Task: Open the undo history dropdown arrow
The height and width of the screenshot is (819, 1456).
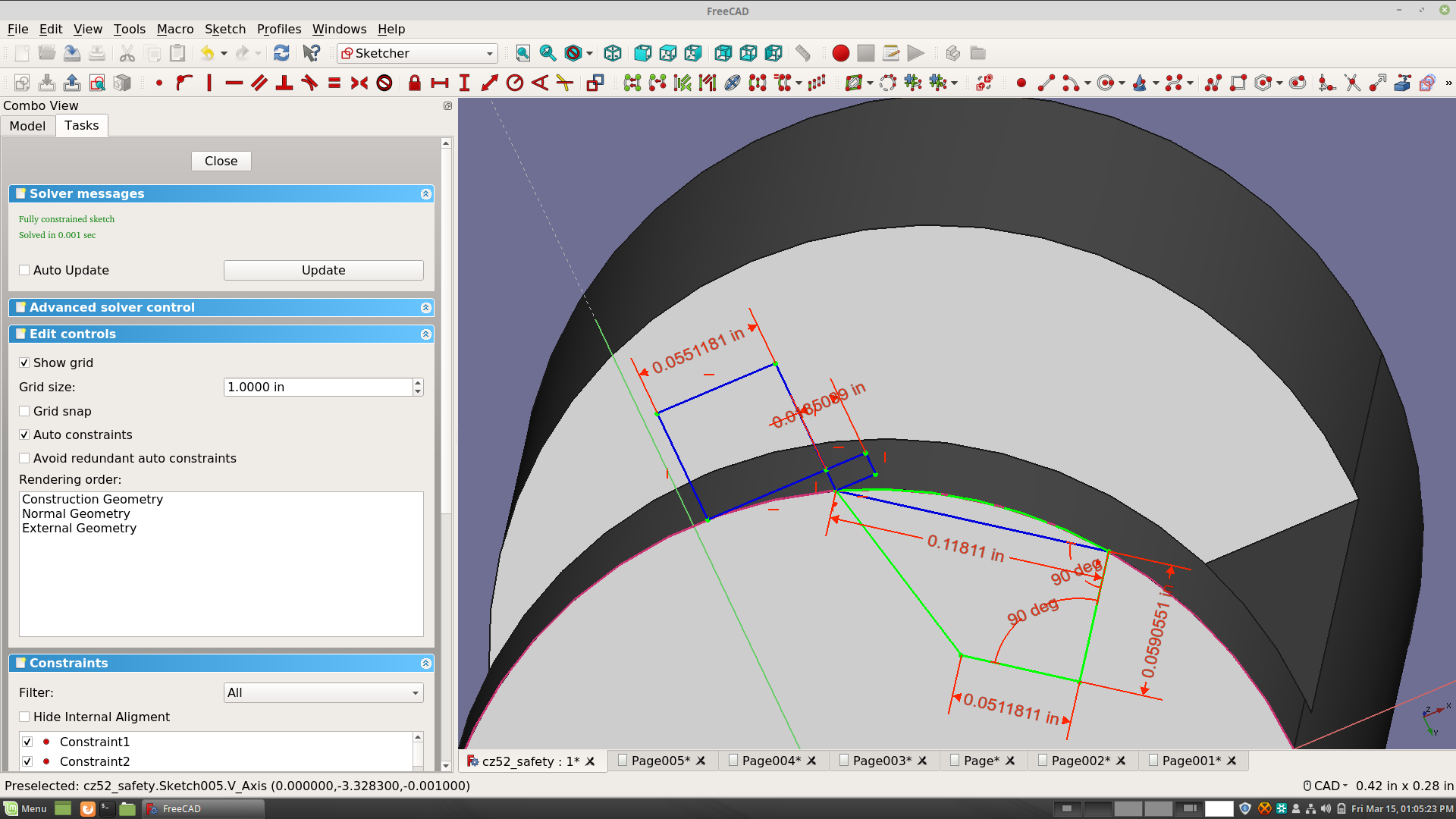Action: click(224, 53)
